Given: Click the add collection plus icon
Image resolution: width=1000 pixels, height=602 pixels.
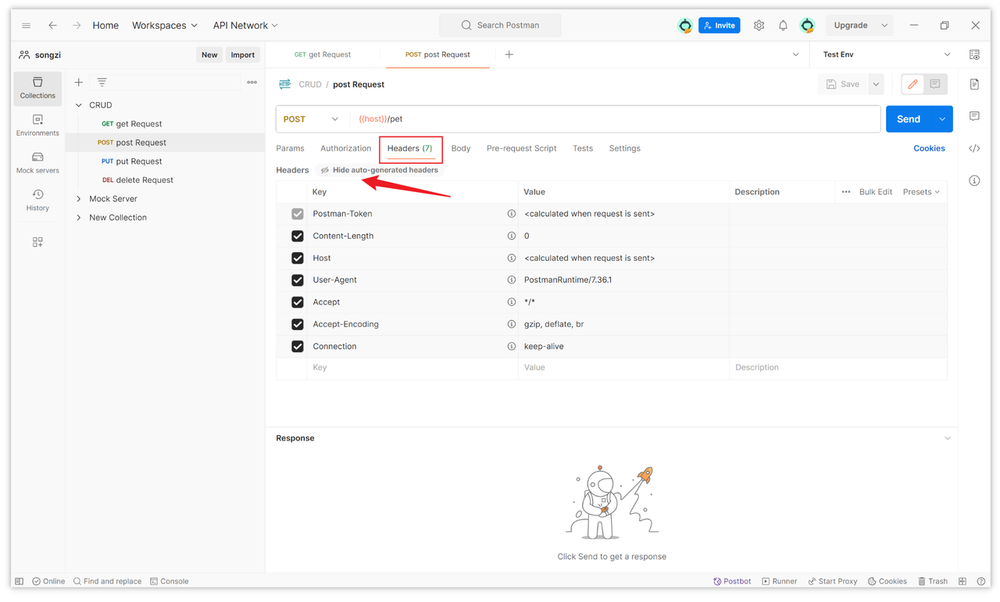Looking at the screenshot, I should tap(79, 82).
